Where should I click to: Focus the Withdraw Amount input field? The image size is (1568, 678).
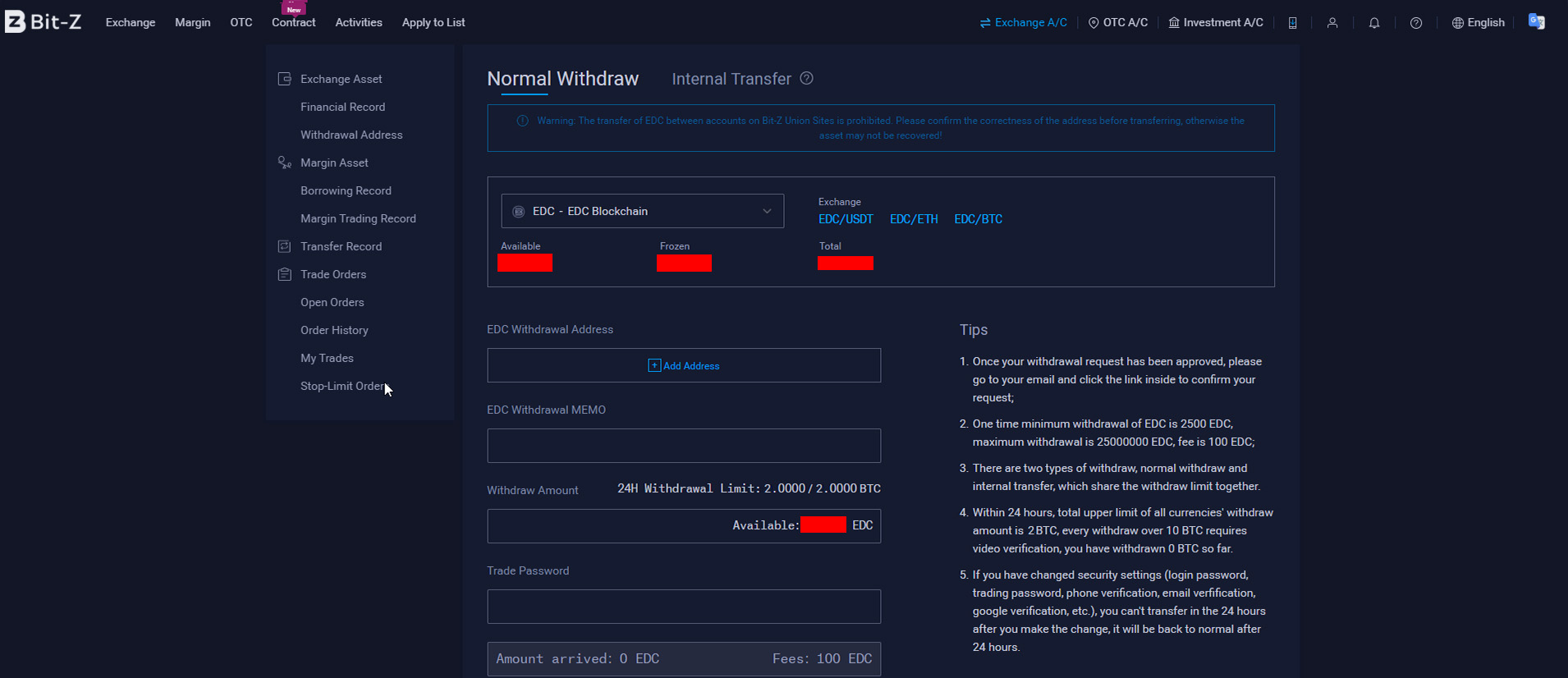(684, 526)
